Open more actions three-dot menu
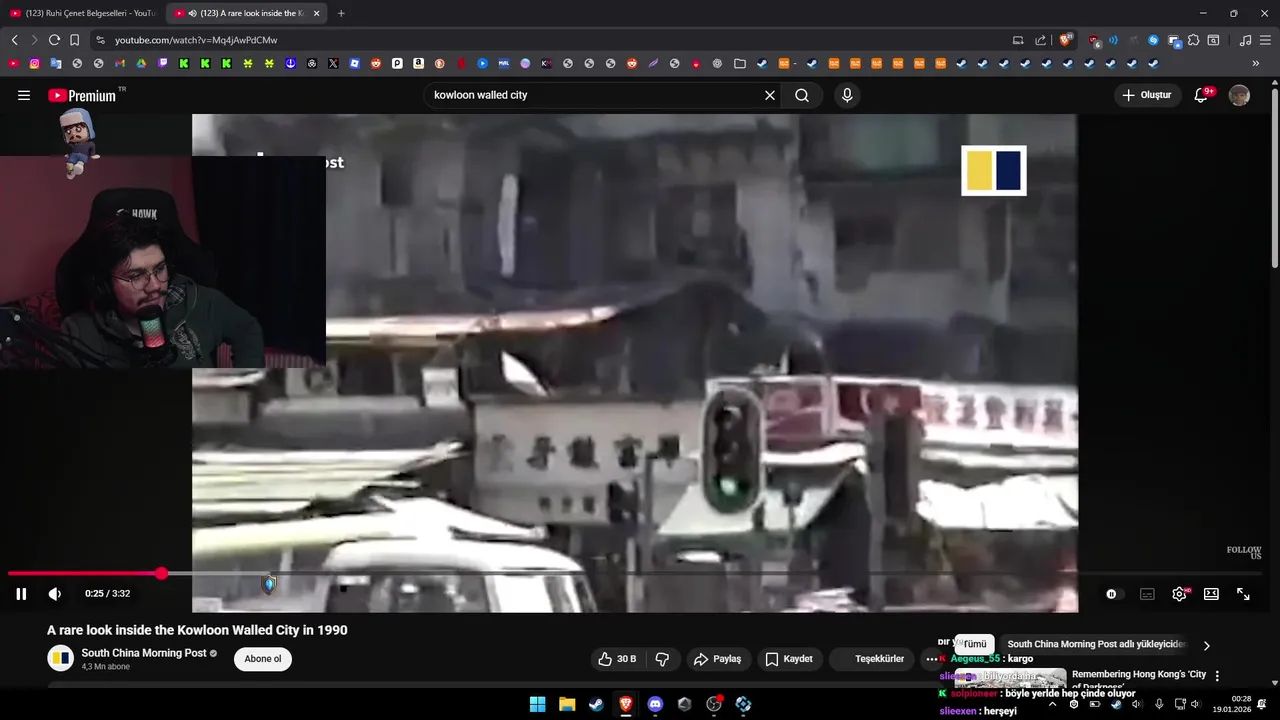The width and height of the screenshot is (1280, 720). (x=932, y=659)
